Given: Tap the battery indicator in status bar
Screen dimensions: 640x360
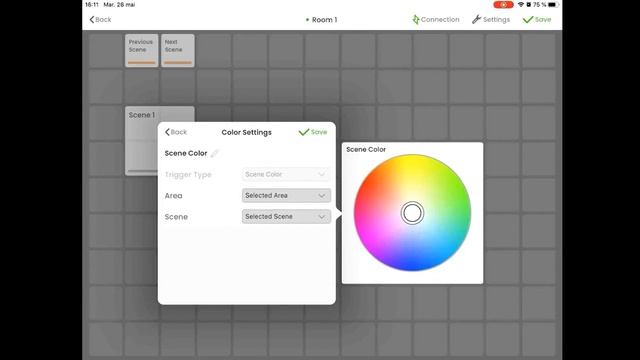Looking at the screenshot, I should [552, 4].
